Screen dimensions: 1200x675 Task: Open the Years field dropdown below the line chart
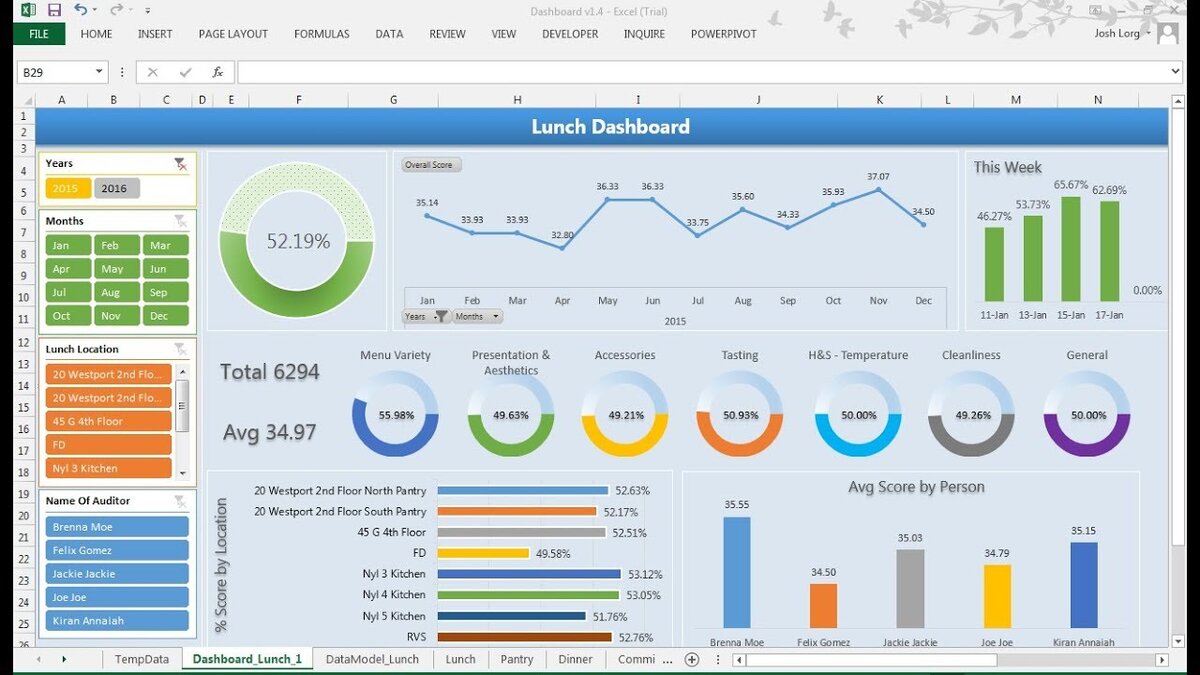(x=438, y=315)
